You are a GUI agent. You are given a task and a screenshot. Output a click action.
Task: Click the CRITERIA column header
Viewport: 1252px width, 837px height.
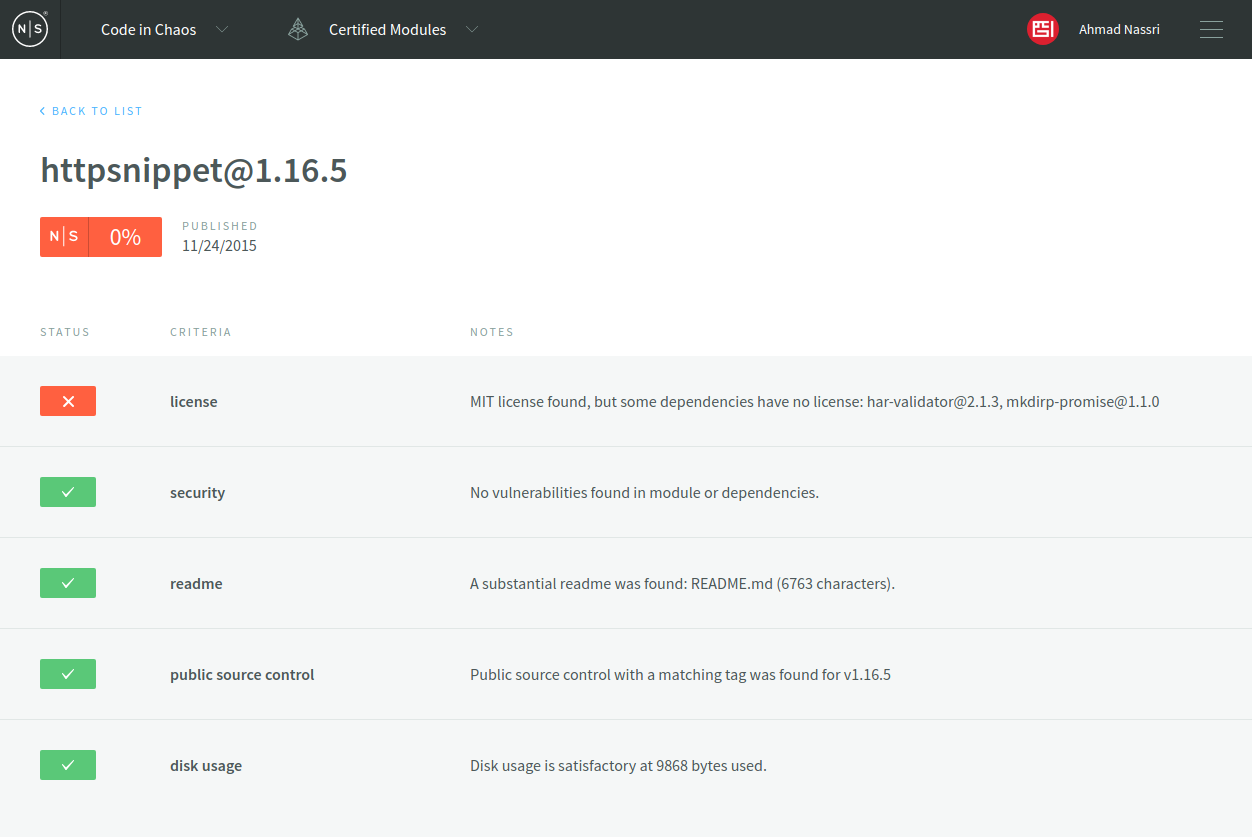[x=201, y=332]
